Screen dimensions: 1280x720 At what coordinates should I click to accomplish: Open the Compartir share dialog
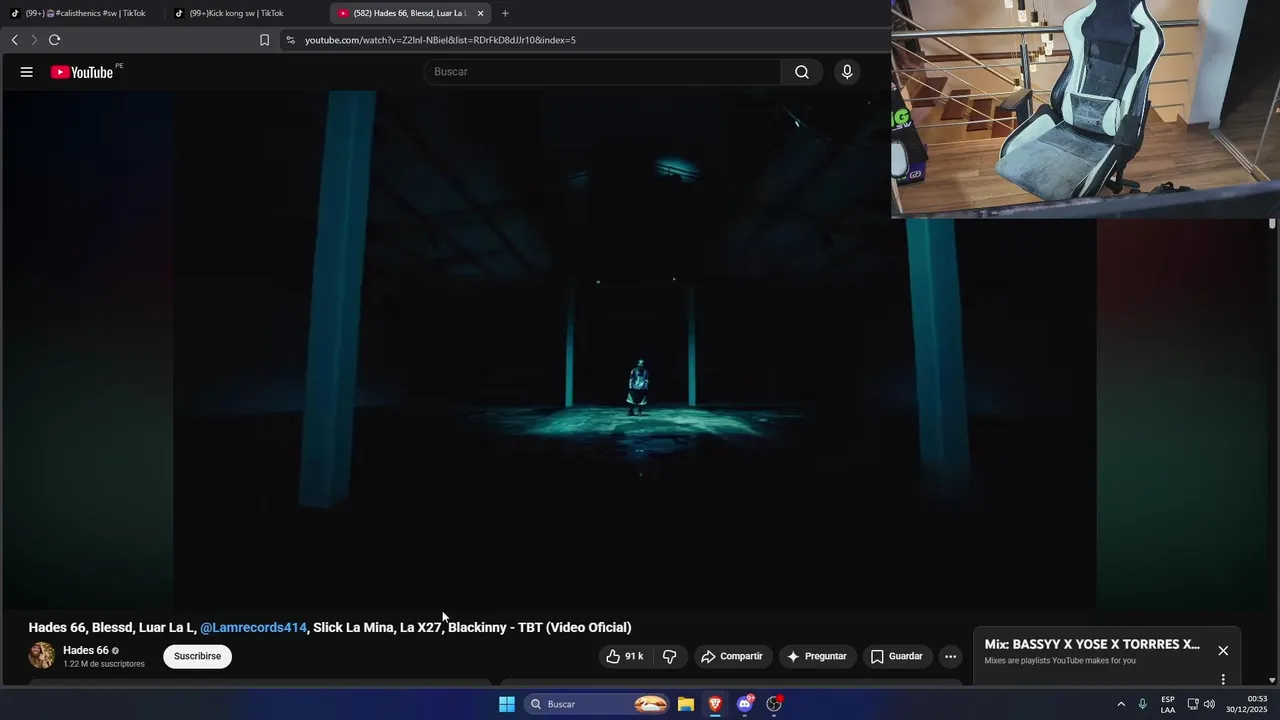732,656
